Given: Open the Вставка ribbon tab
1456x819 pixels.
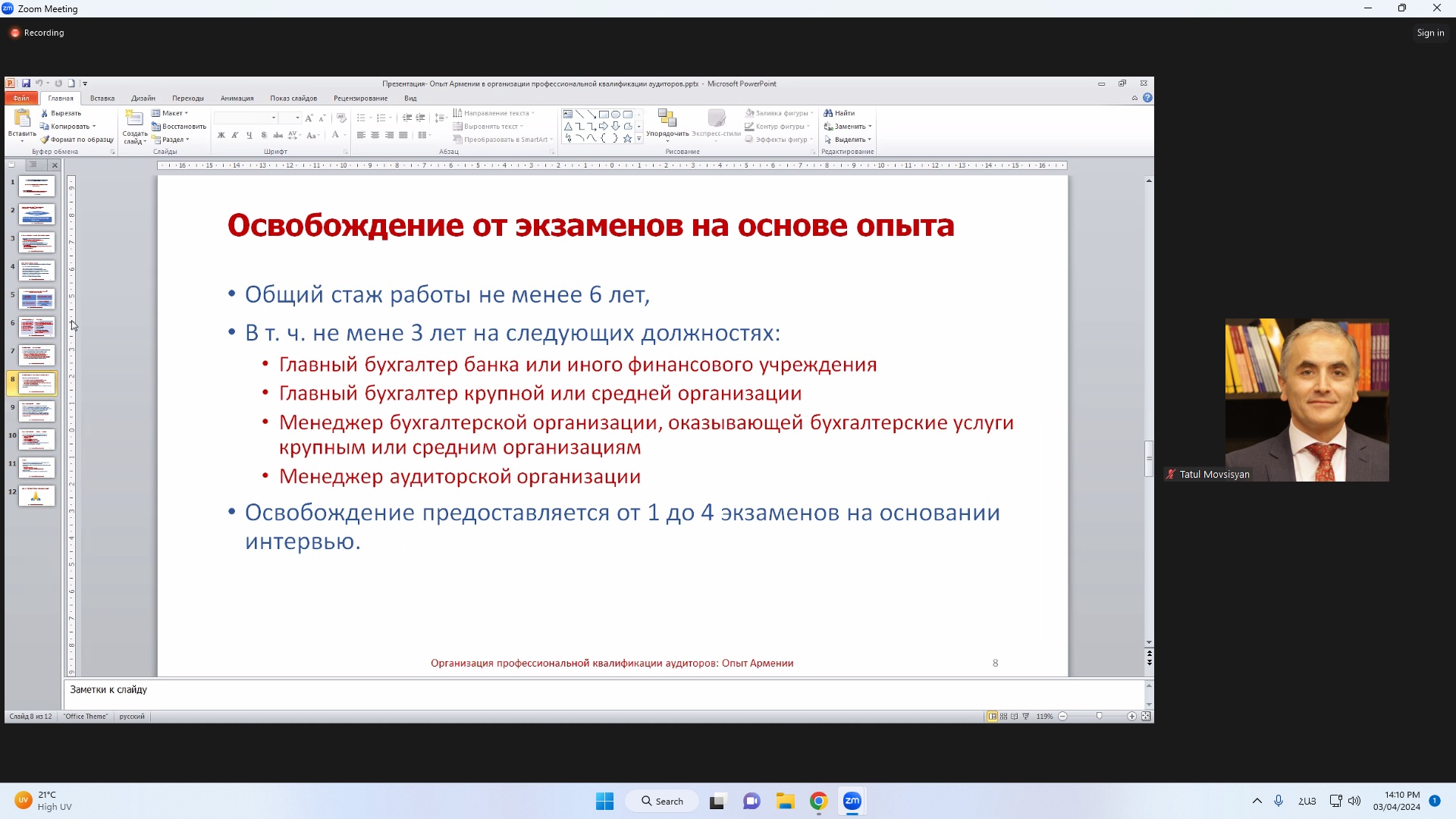Looking at the screenshot, I should tap(102, 99).
